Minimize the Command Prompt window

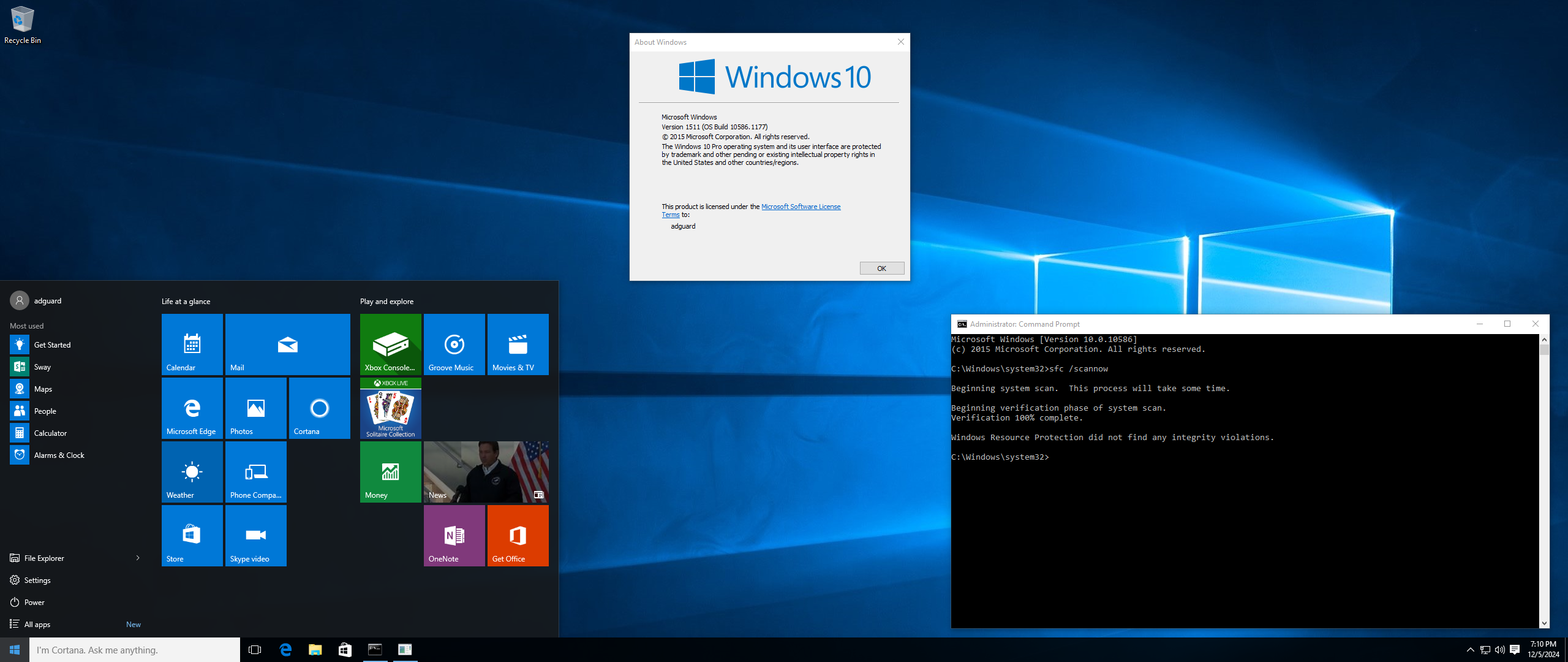tap(1480, 324)
